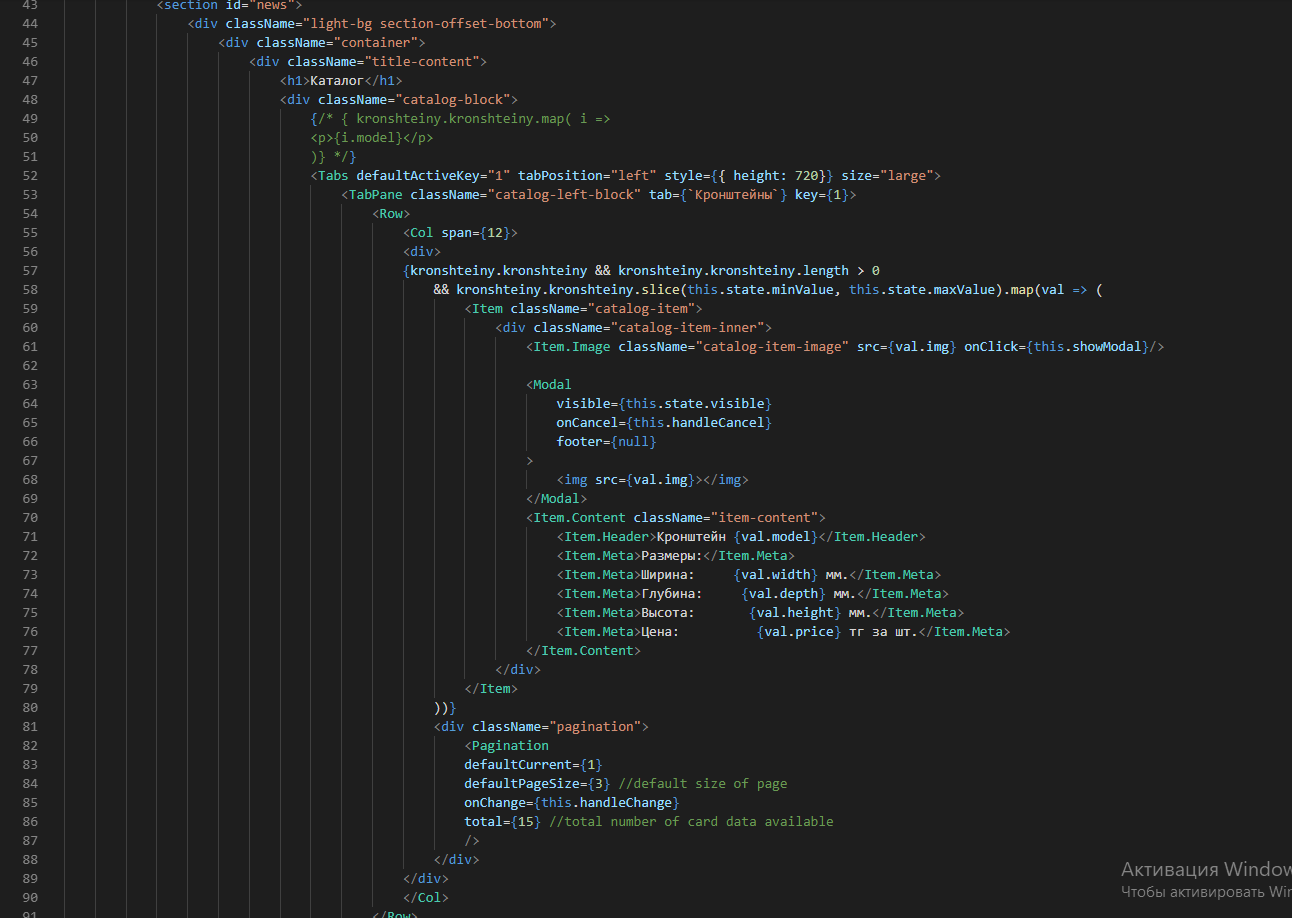This screenshot has height=918, width=1292.
Task: Click the Col span={12} tag
Action: coord(460,232)
